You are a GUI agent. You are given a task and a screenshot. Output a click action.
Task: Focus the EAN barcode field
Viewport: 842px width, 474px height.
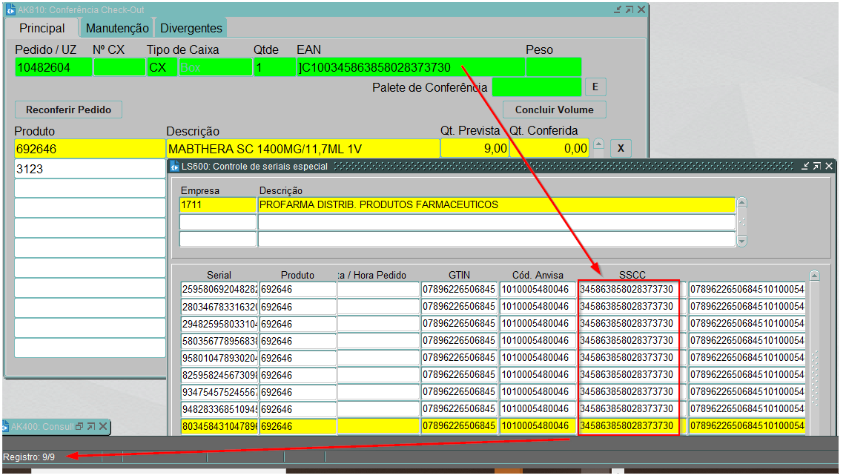point(410,68)
